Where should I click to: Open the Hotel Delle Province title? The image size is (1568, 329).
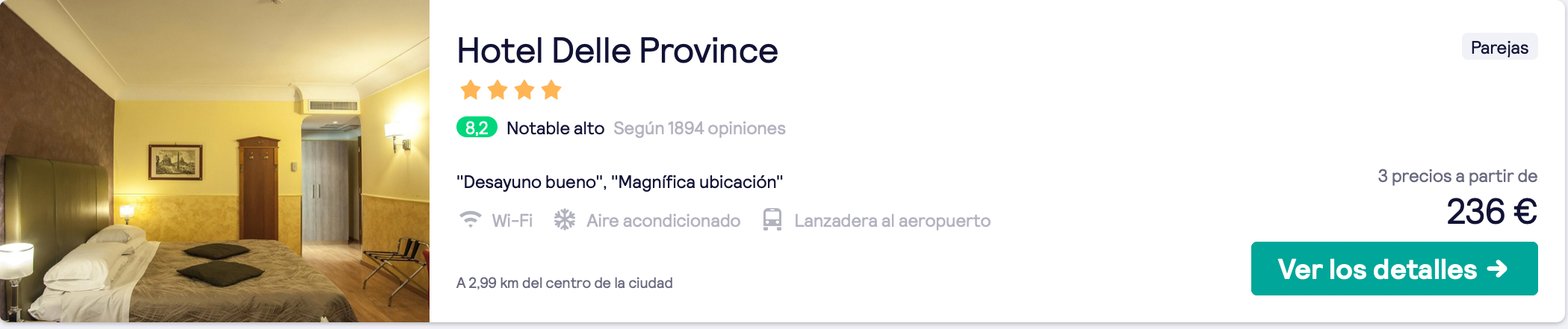617,51
